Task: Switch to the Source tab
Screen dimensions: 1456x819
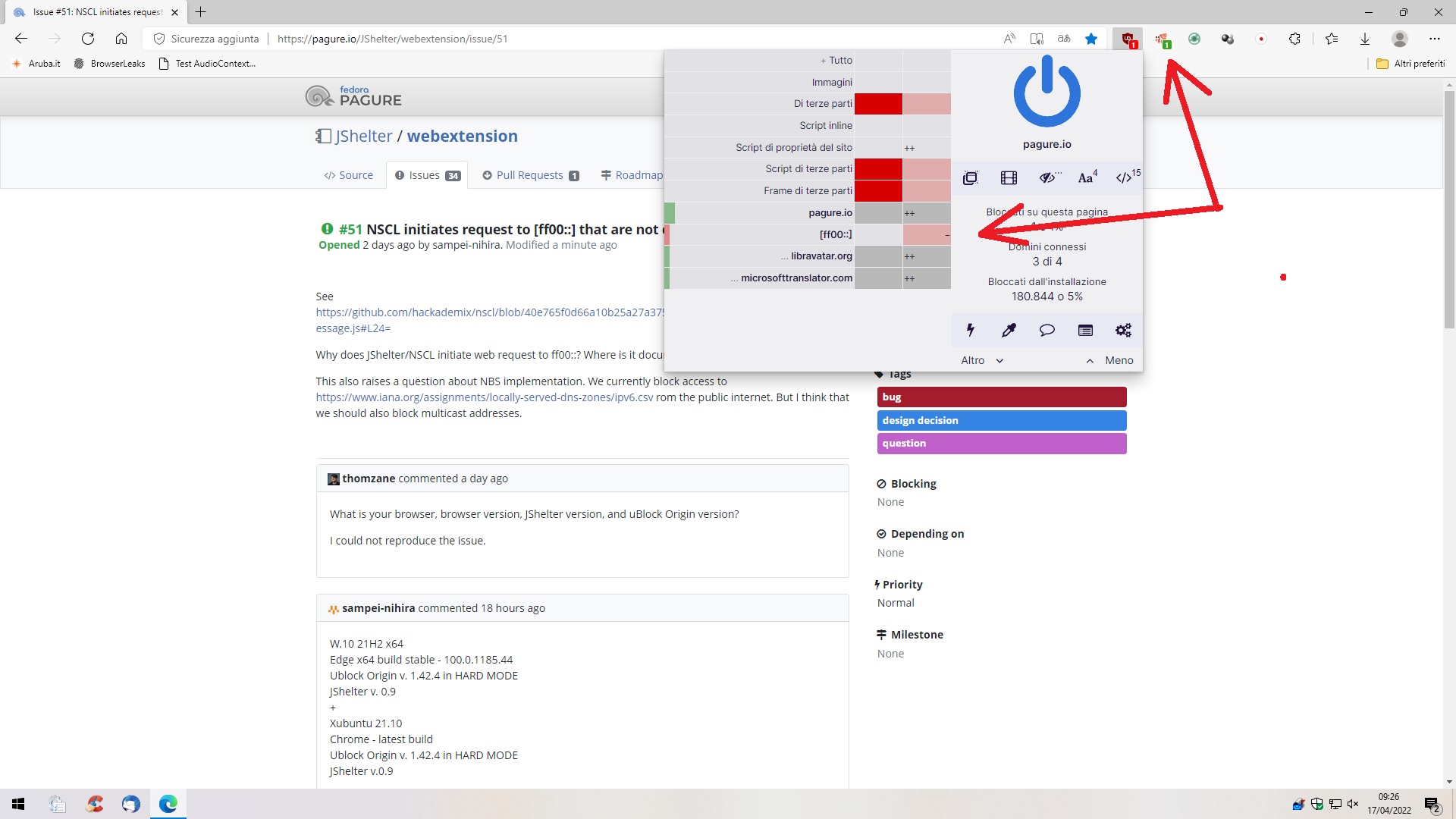Action: click(x=349, y=175)
